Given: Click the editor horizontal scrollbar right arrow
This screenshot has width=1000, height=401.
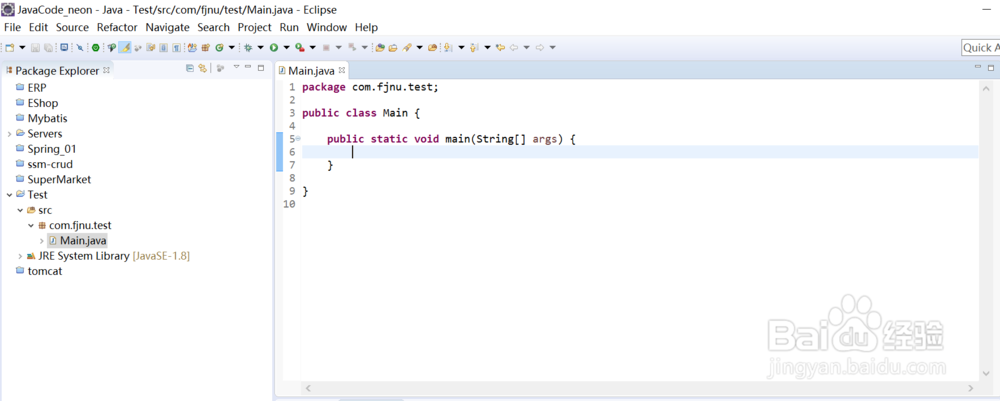Looking at the screenshot, I should point(971,388).
